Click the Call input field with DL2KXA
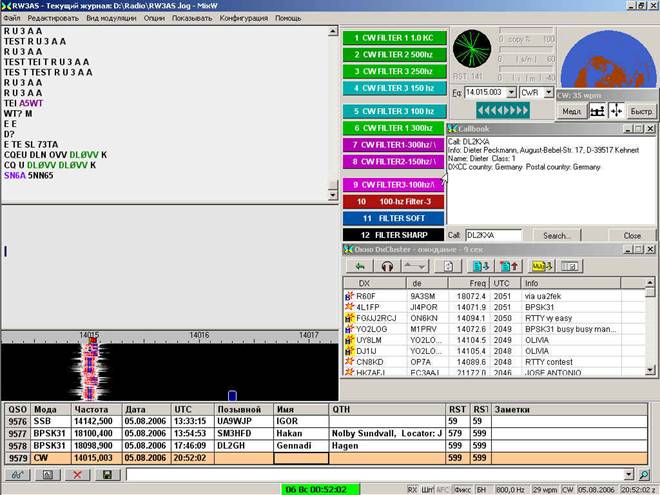The width and height of the screenshot is (660, 495). coord(494,236)
